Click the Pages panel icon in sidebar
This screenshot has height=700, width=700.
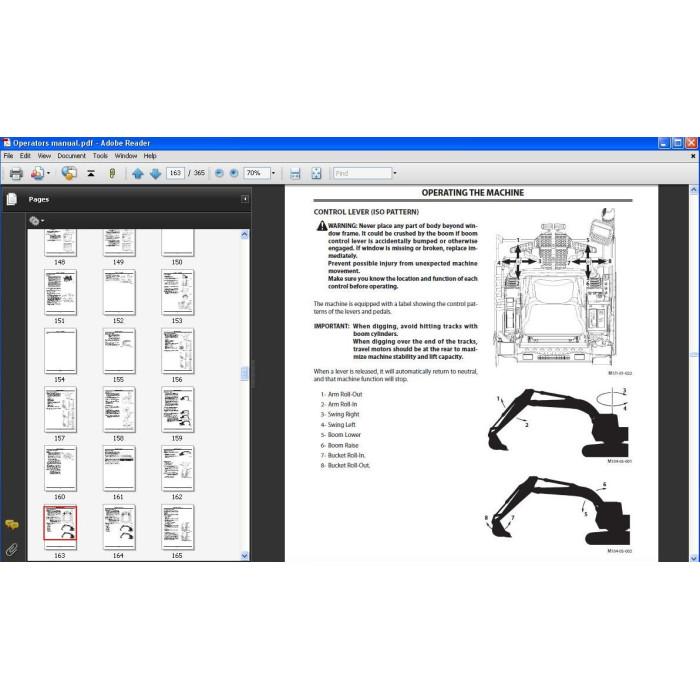[x=12, y=199]
